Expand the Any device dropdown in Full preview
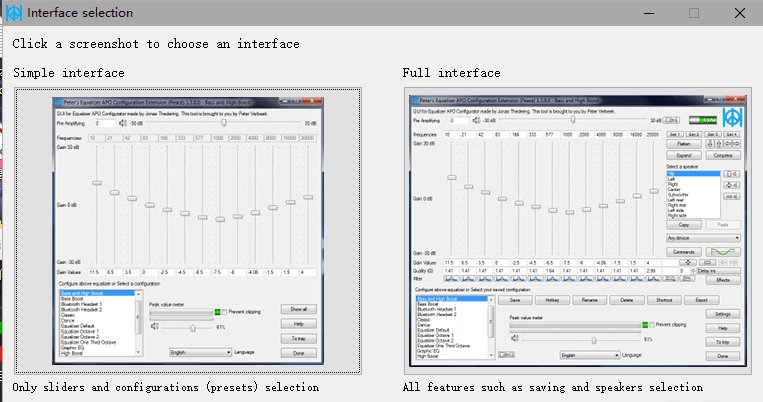763x402 pixels. tap(702, 237)
